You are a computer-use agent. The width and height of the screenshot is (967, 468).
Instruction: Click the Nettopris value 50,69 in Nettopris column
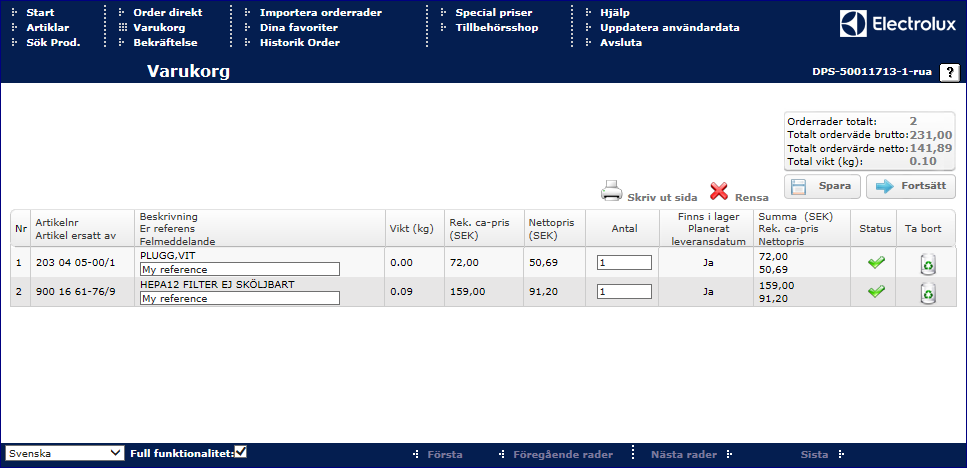(x=543, y=263)
